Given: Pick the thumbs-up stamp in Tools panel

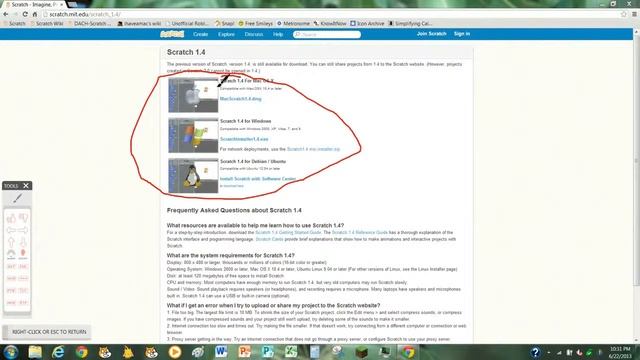Looking at the screenshot, I should 11,218.
